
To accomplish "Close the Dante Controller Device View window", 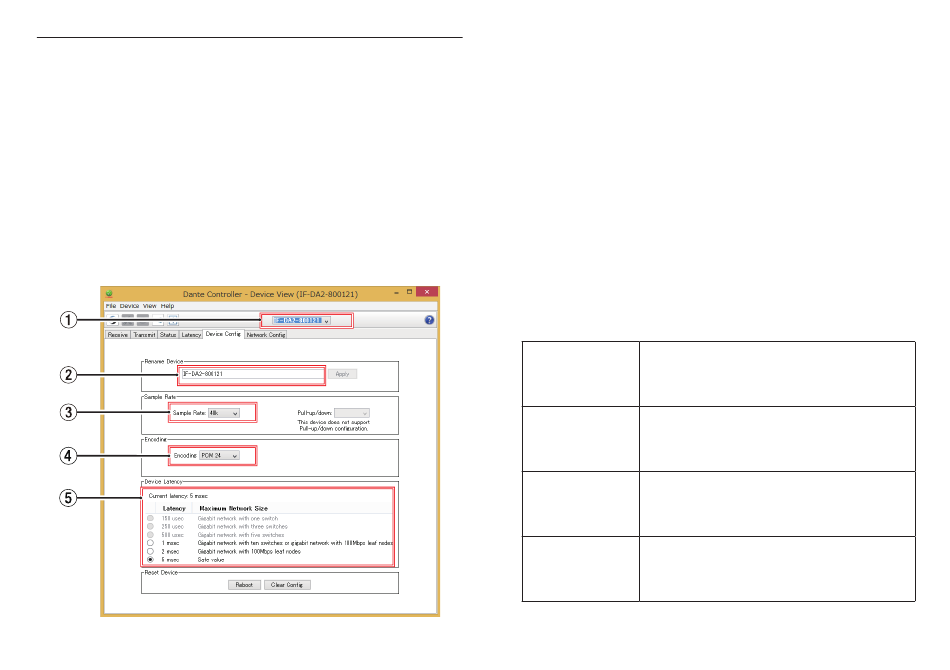I will click(x=427, y=292).
